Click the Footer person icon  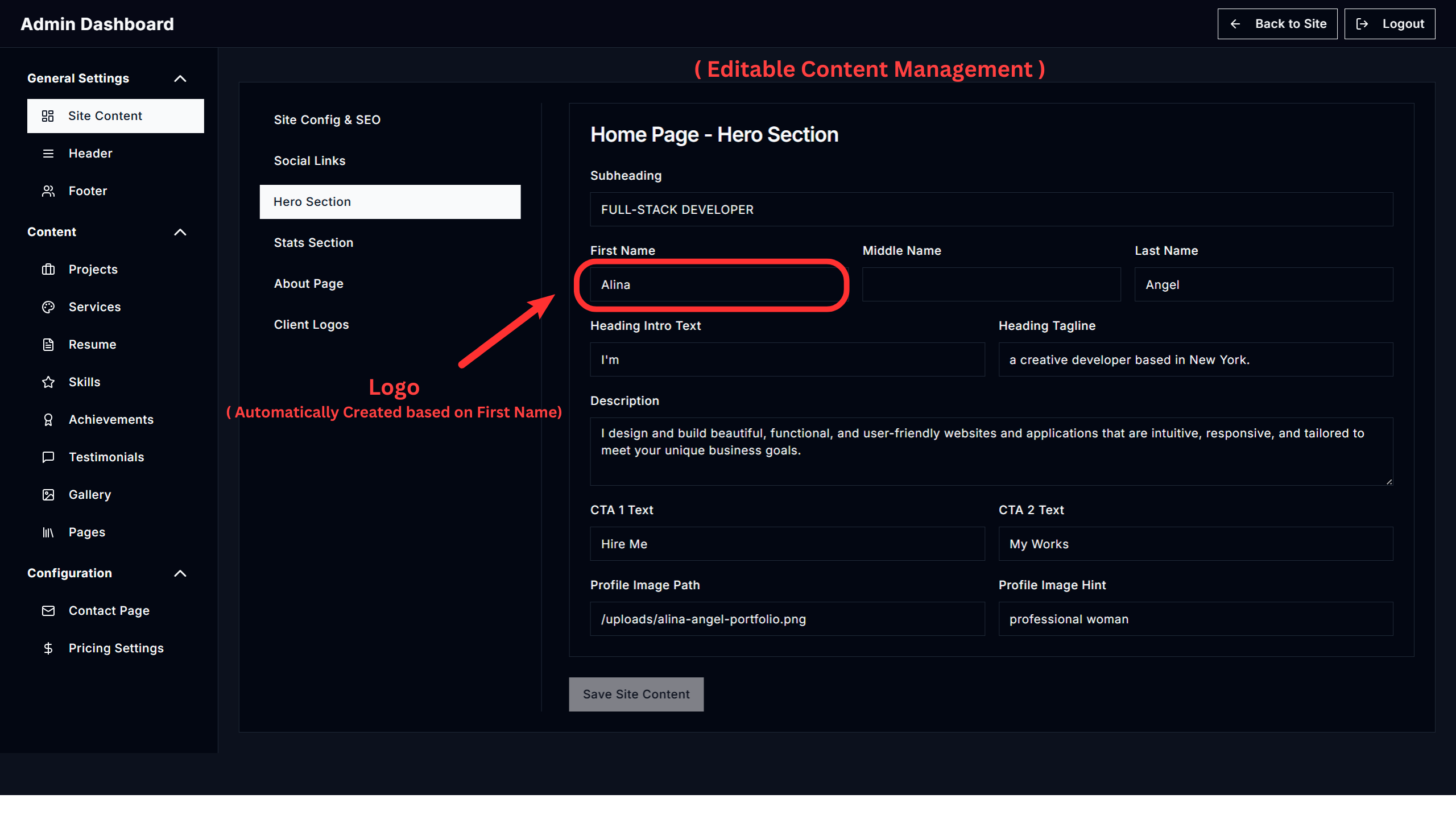(x=48, y=191)
